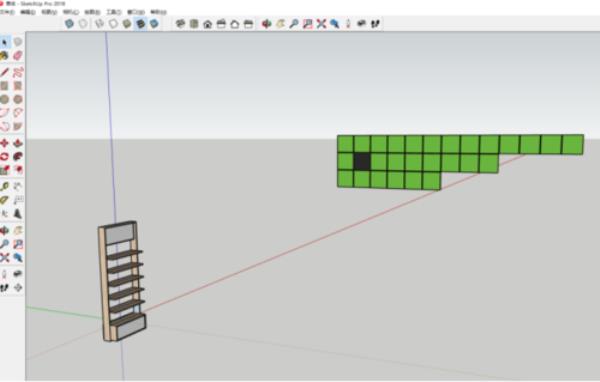
Task: Pick the Eraser tool in left toolbar
Action: tap(18, 56)
